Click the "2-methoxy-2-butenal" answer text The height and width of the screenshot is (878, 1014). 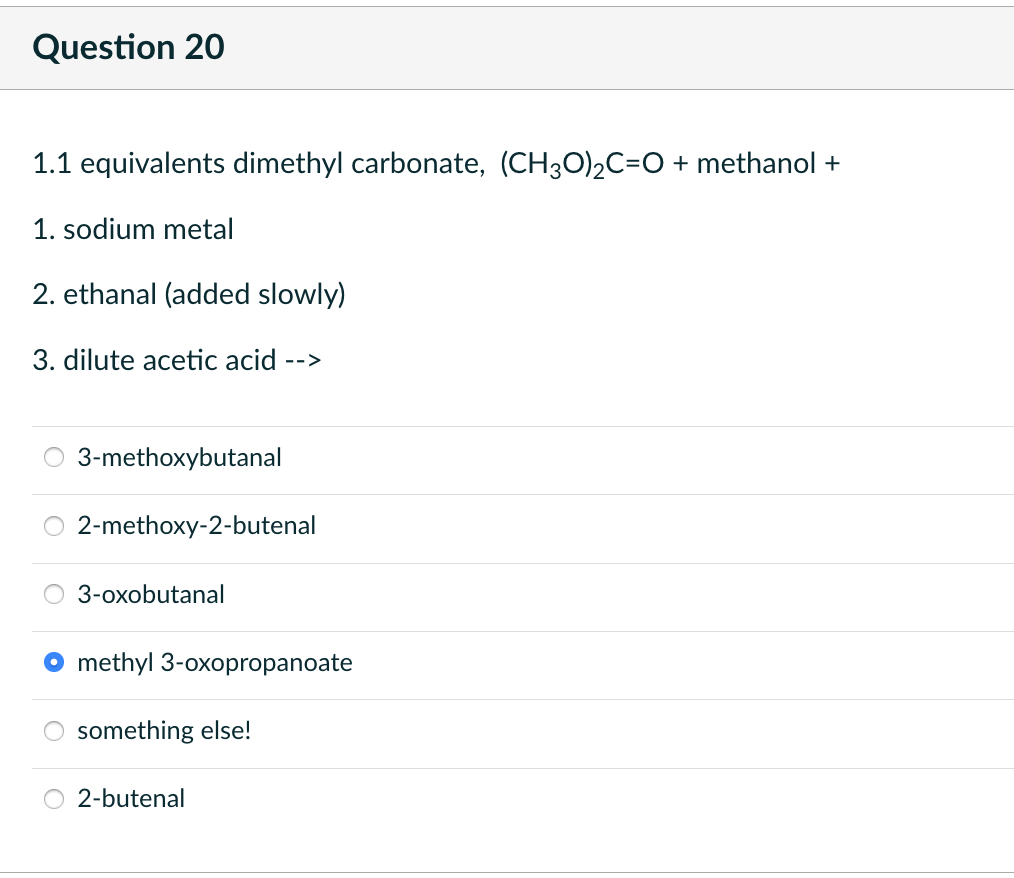(x=197, y=526)
